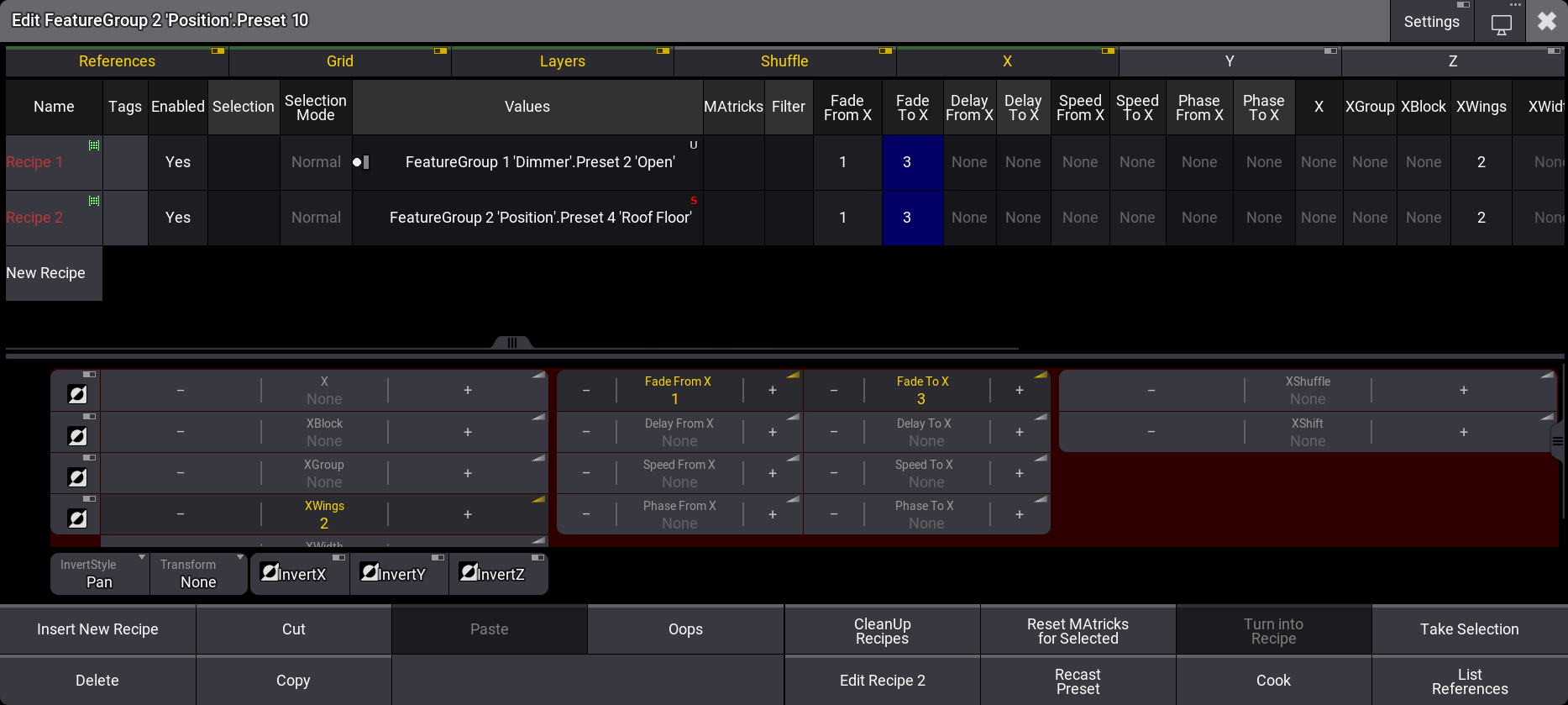Click the splitter handle between grid and encoders

point(511,342)
